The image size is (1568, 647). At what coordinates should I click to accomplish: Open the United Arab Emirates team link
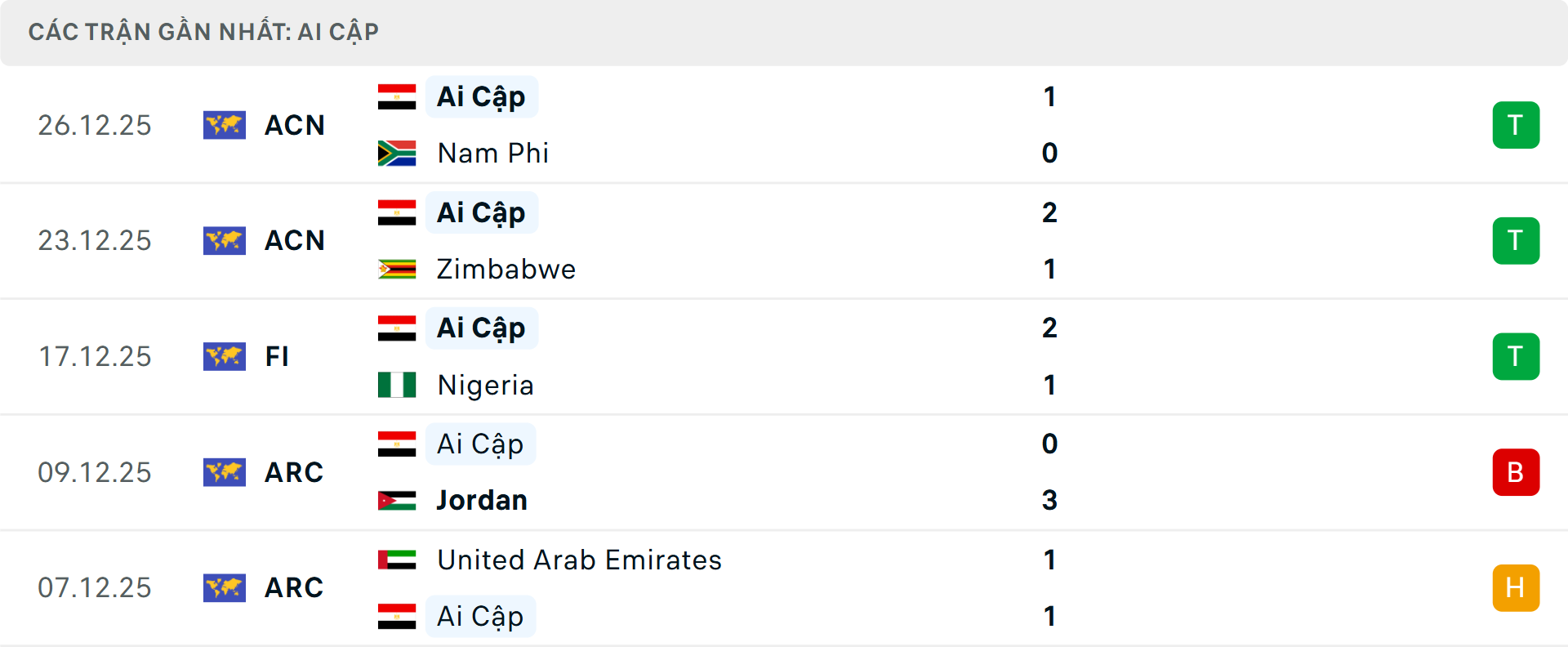[579, 560]
